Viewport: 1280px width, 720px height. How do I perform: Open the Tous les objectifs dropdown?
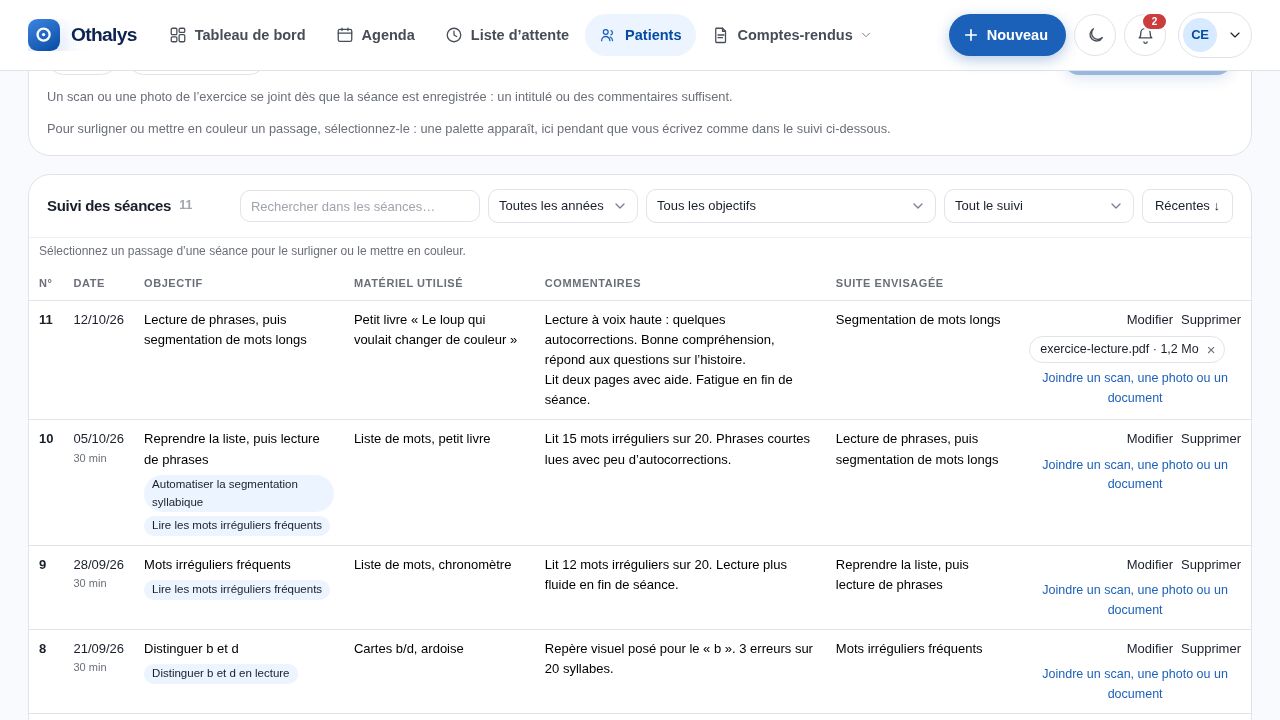[791, 206]
